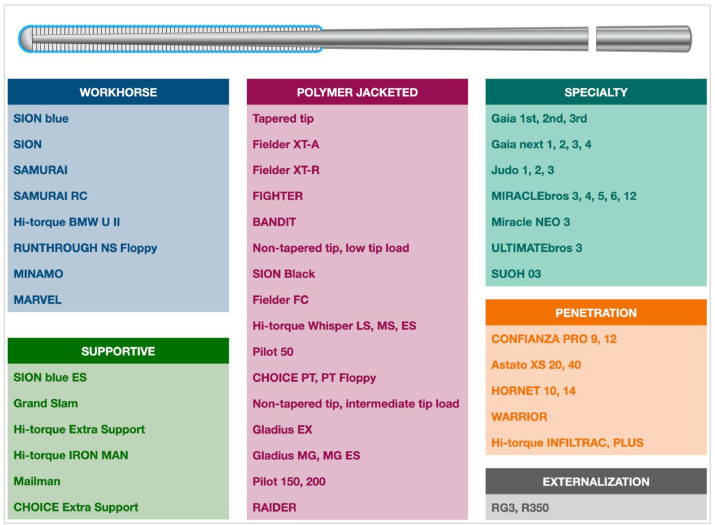The height and width of the screenshot is (525, 715).
Task: Click 'Hi-torque BMW U II' text
Action: point(67,222)
